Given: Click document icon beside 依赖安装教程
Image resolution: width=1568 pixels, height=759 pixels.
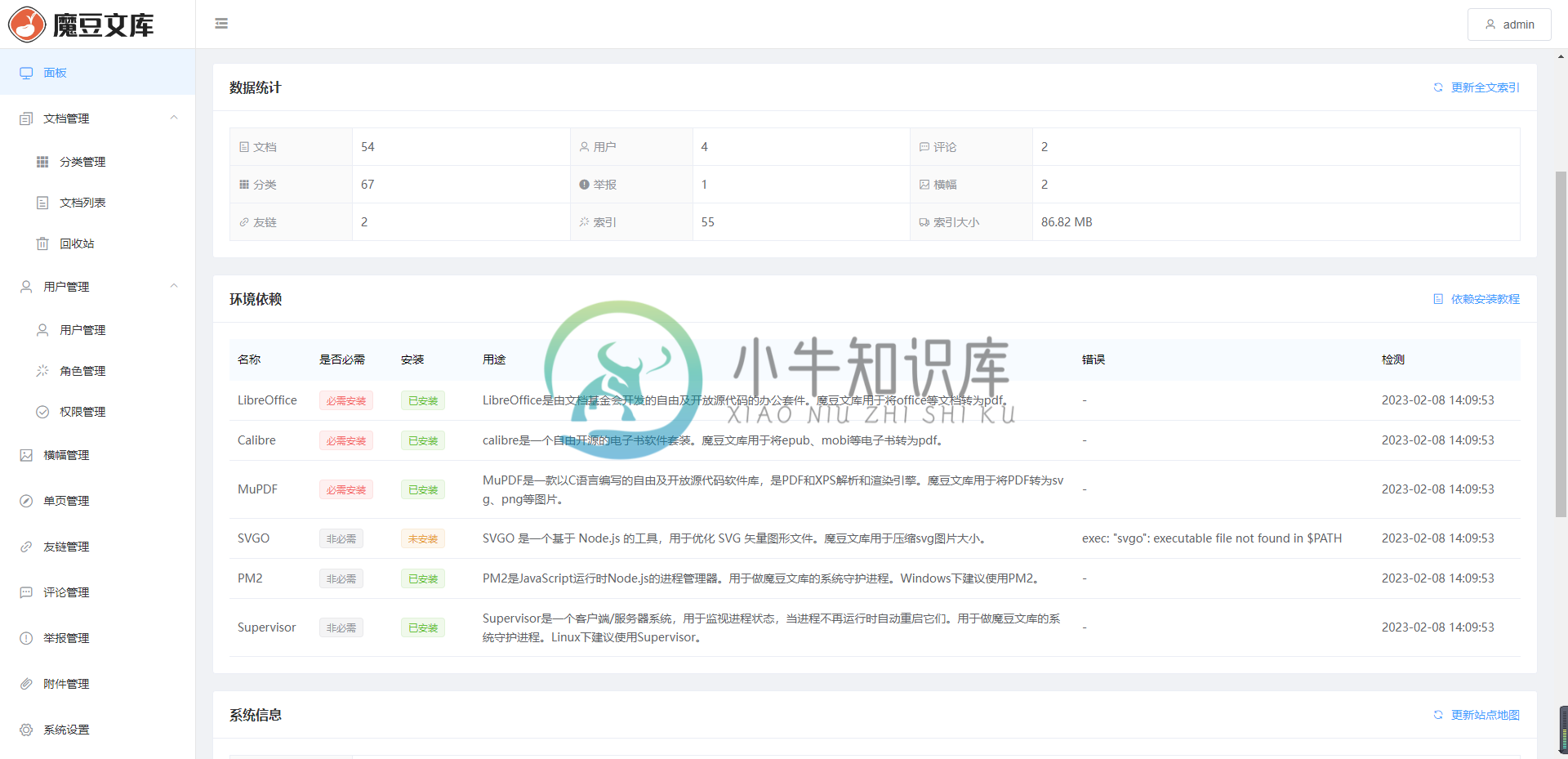Looking at the screenshot, I should coord(1438,299).
